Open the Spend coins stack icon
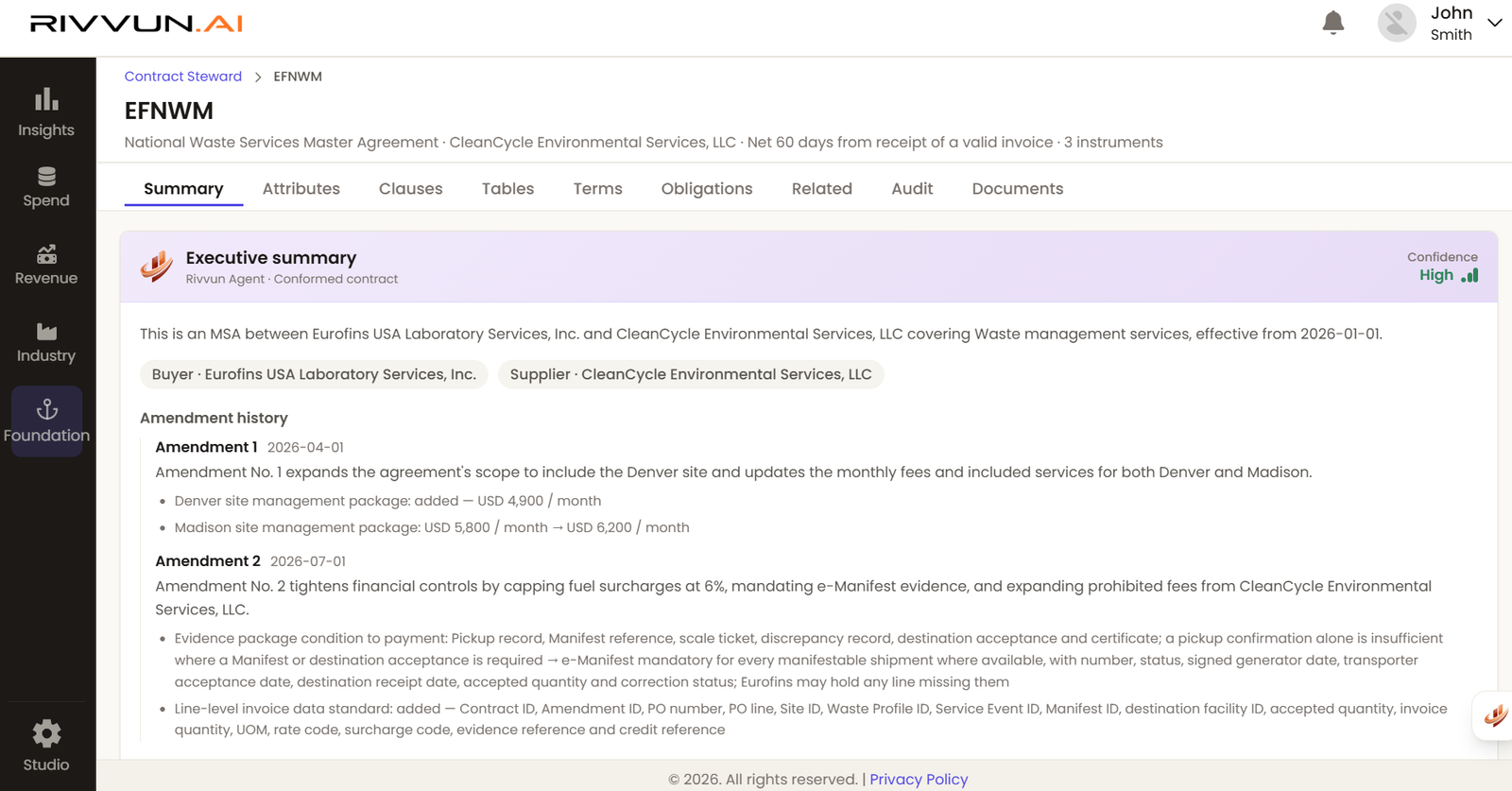 click(x=46, y=176)
